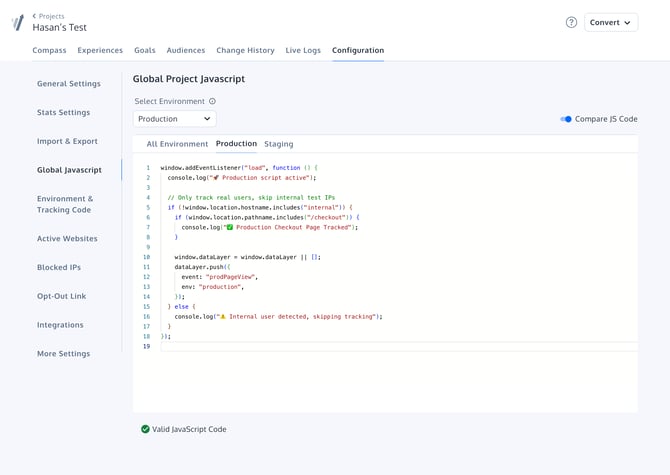Image resolution: width=670 pixels, height=475 pixels.
Task: Click the window.dataLayer assignment line
Action: (x=247, y=257)
